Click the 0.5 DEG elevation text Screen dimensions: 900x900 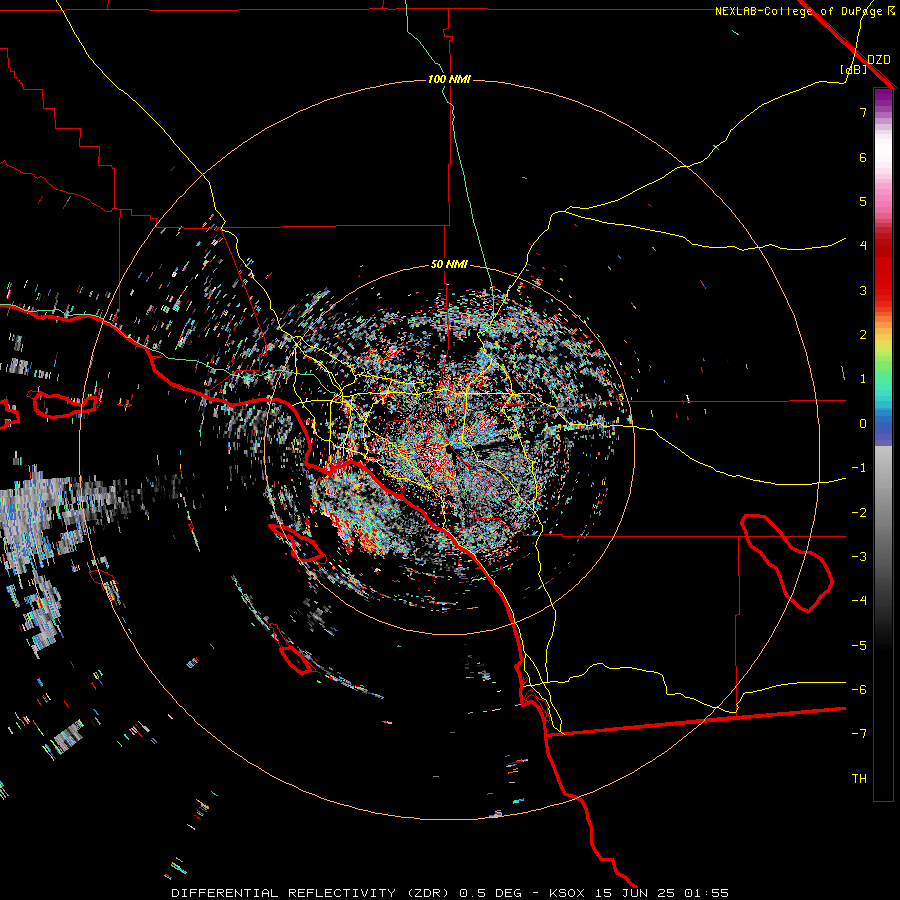tap(490, 893)
